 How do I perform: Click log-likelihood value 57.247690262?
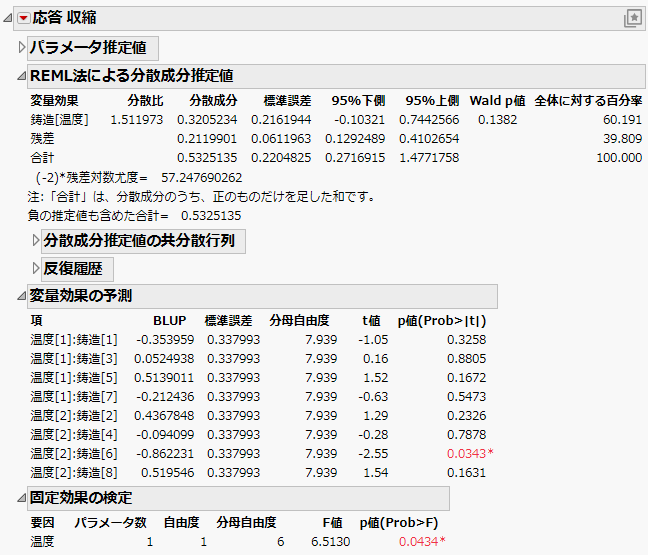tap(202, 178)
